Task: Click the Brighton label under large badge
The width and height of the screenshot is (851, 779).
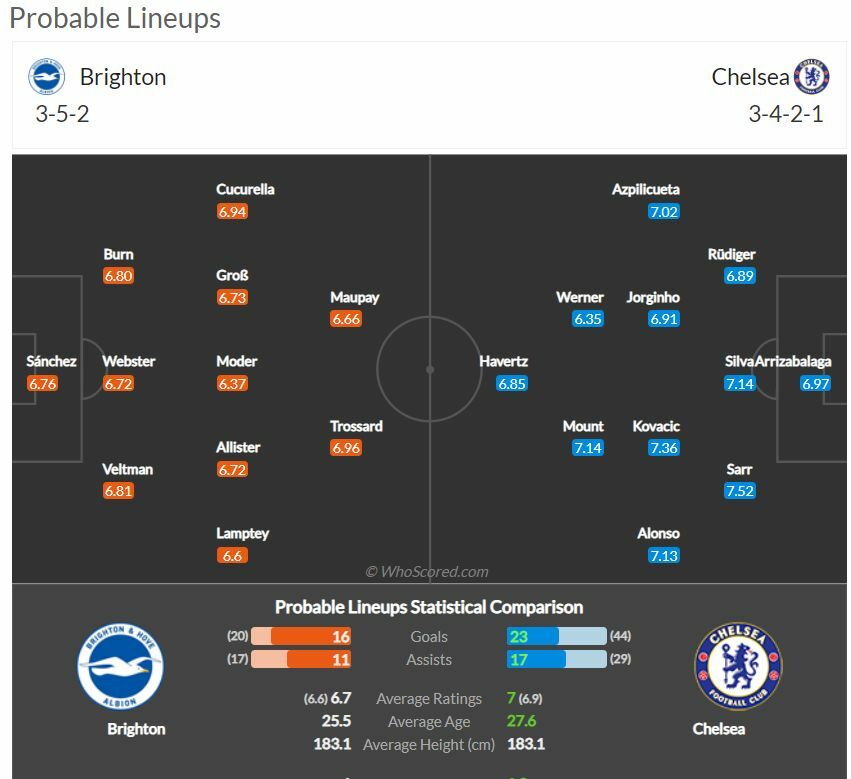Action: pyautogui.click(x=136, y=729)
